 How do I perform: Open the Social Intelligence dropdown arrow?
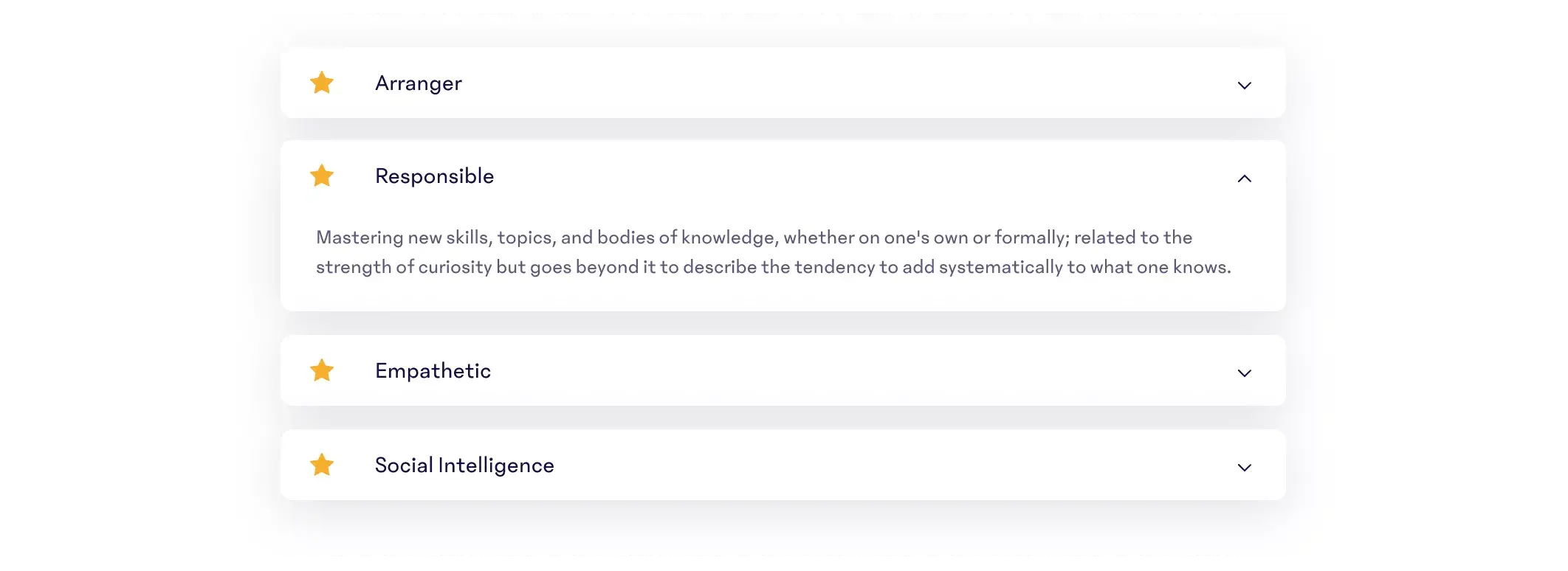pos(1244,467)
